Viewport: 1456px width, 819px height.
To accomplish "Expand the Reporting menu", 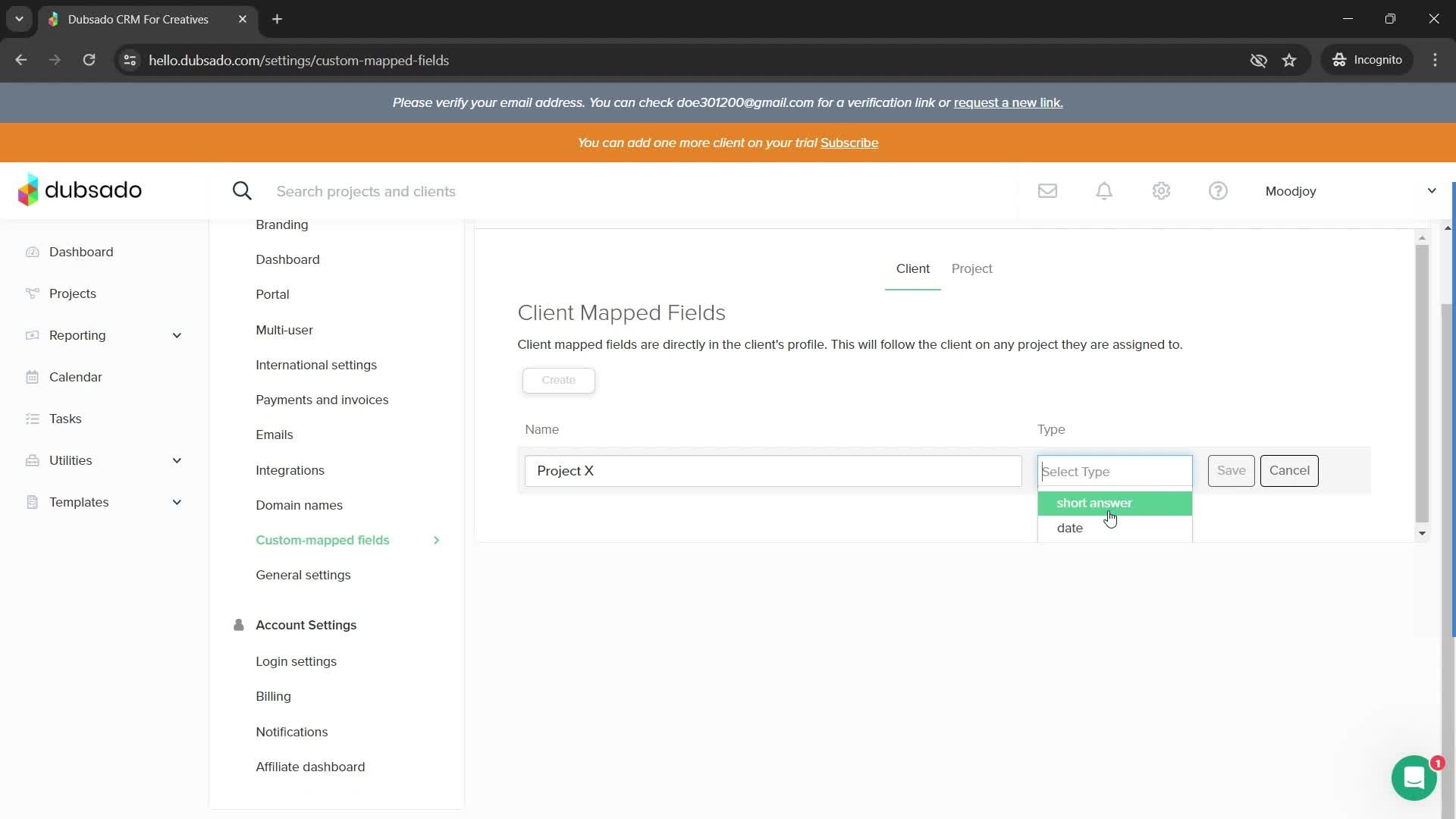I will coord(177,335).
